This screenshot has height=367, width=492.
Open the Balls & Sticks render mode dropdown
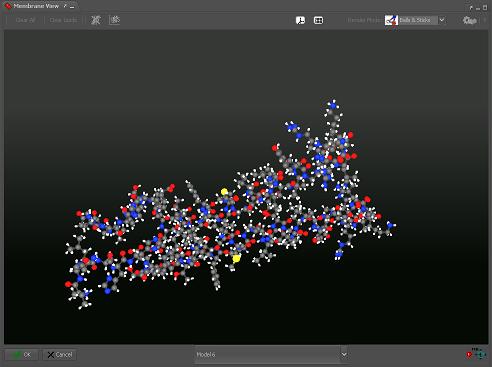[442, 20]
